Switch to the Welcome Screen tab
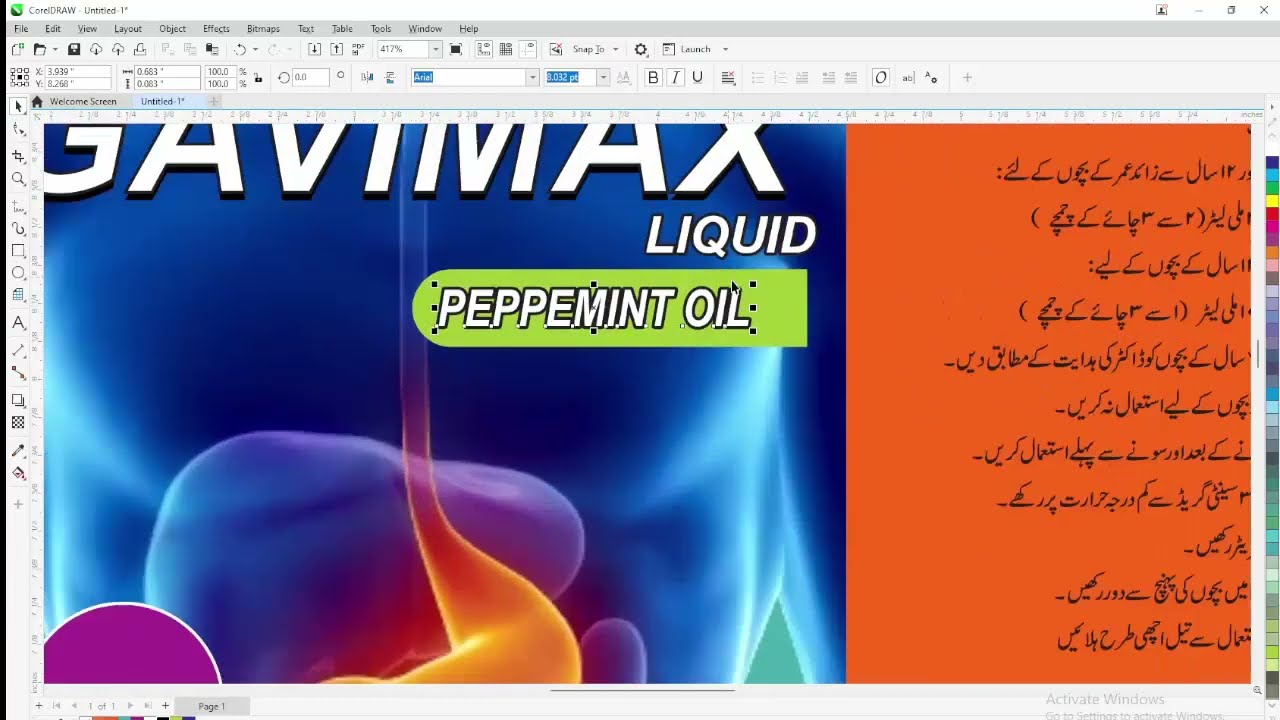This screenshot has width=1280, height=720. pyautogui.click(x=83, y=101)
